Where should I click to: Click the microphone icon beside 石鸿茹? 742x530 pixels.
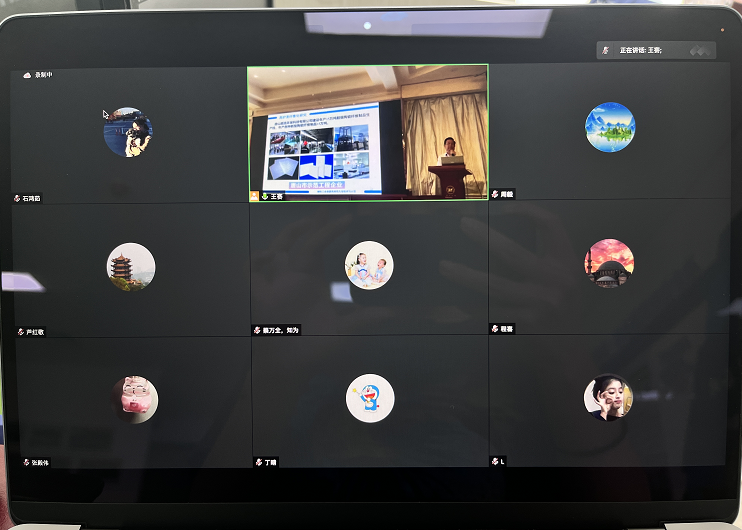point(17,198)
